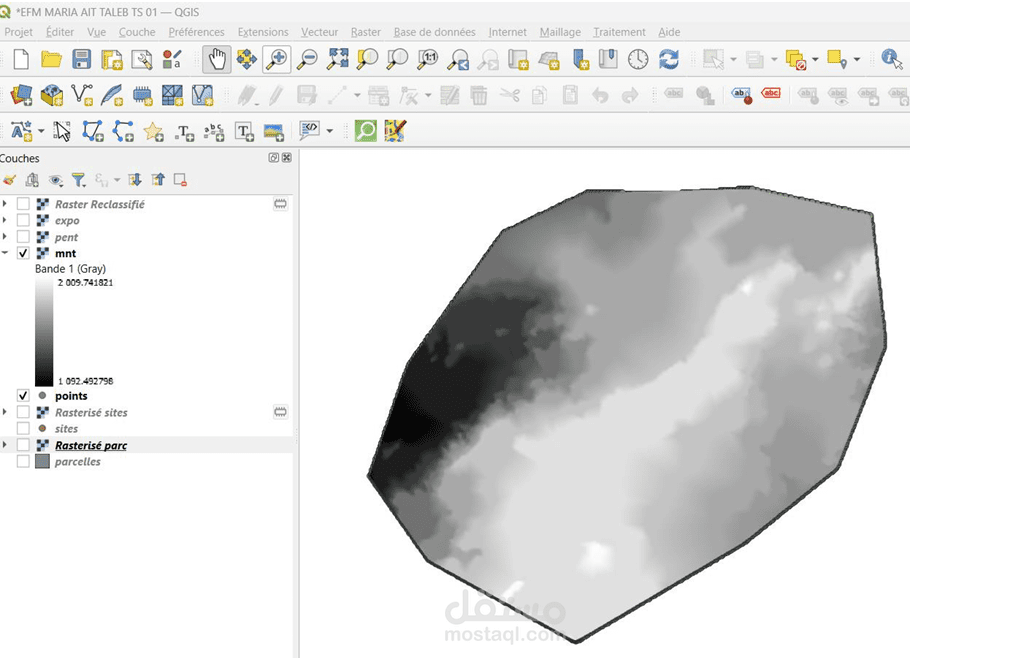1012x658 pixels.
Task: Enable the parcelles layer checkbox
Action: (23, 461)
